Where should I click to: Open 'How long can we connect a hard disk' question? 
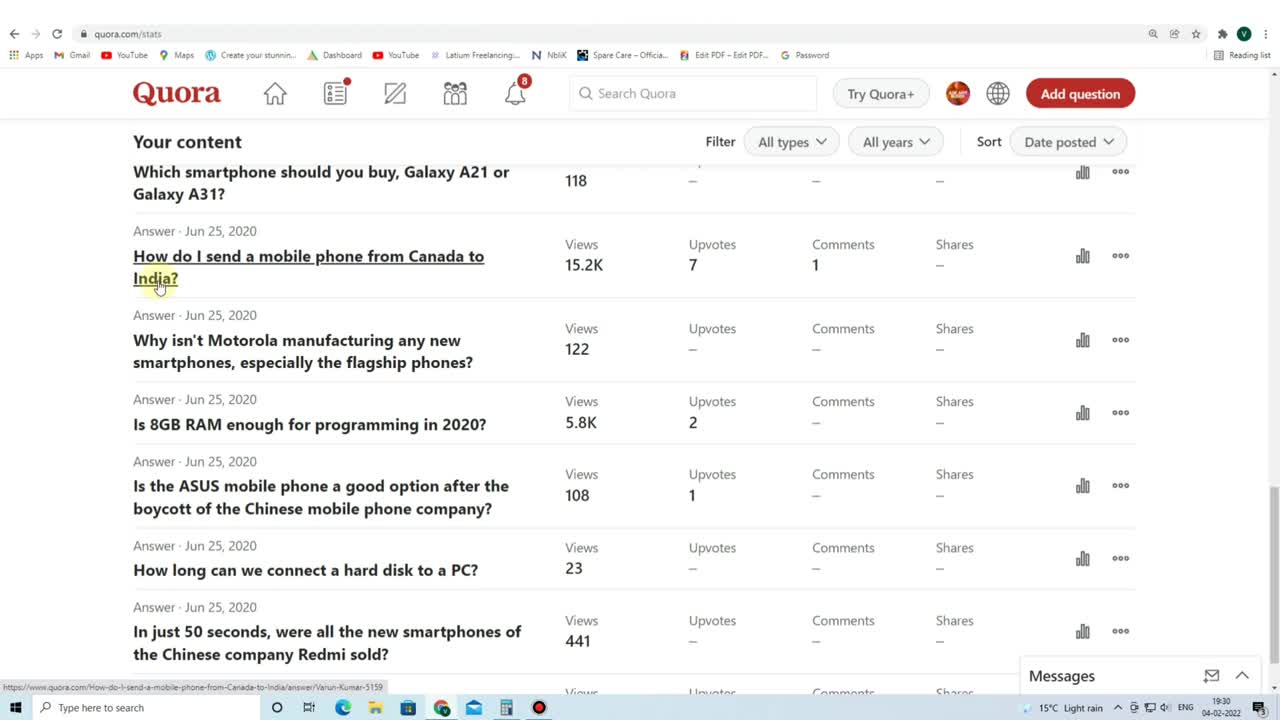point(306,570)
